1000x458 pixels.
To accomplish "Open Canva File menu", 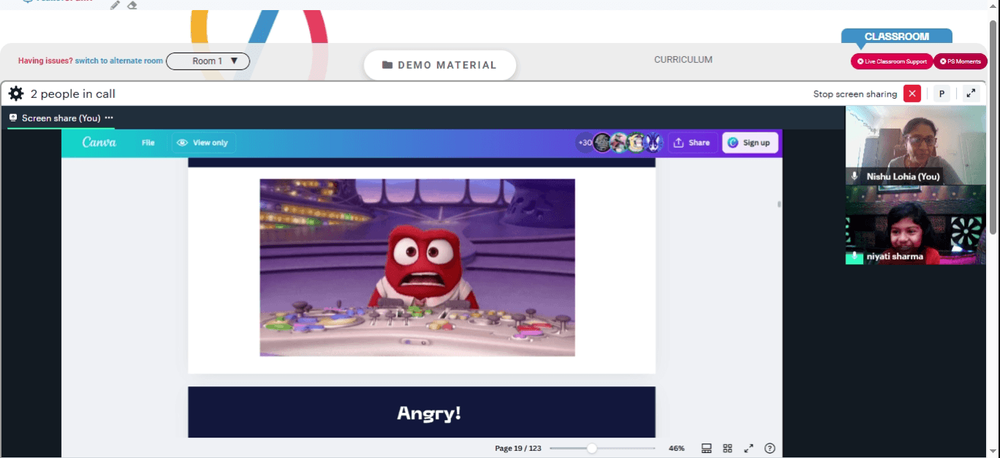I will [x=148, y=143].
